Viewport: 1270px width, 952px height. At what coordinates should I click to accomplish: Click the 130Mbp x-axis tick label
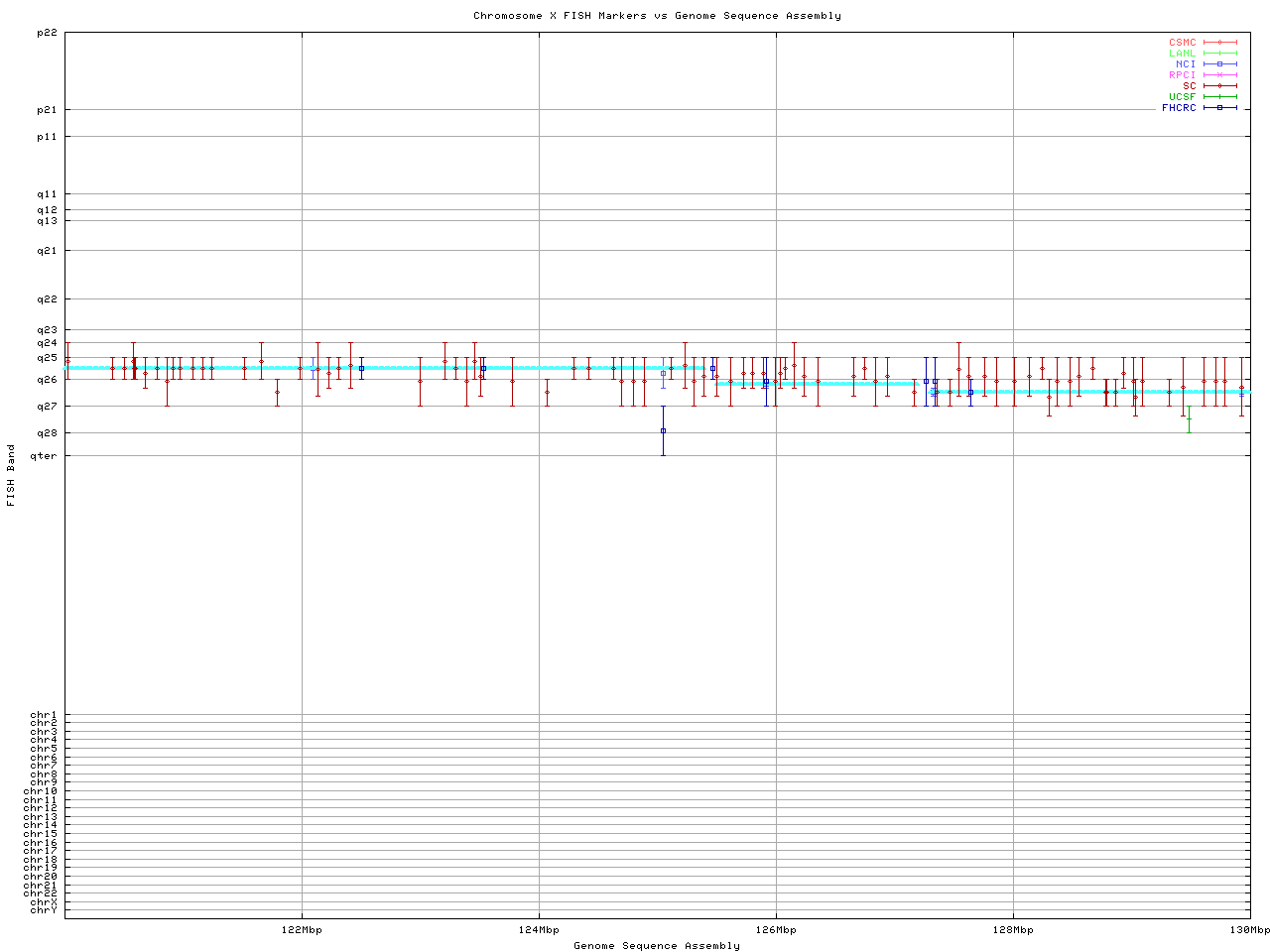coord(1249,930)
